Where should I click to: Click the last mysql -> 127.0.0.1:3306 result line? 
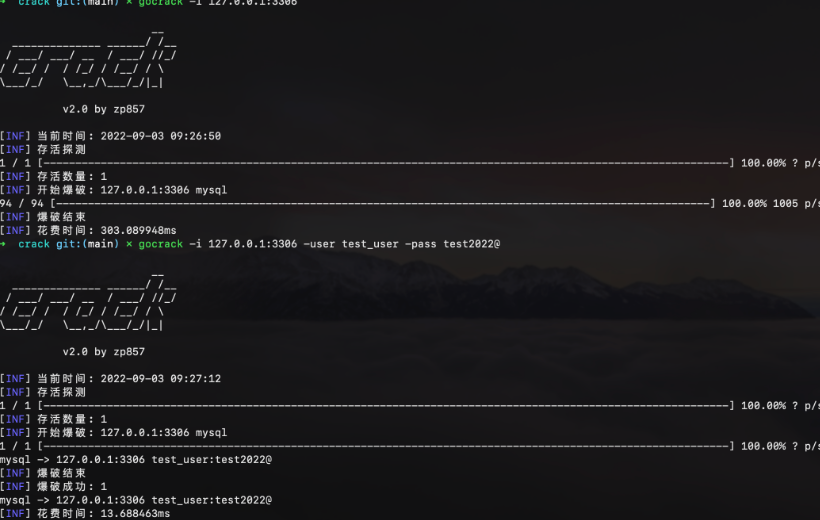point(135,499)
